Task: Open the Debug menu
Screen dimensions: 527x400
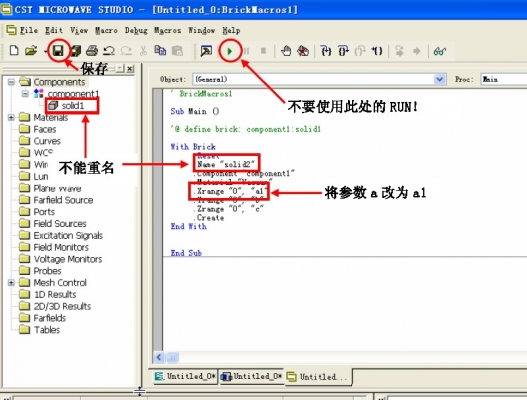Action: pyautogui.click(x=136, y=31)
